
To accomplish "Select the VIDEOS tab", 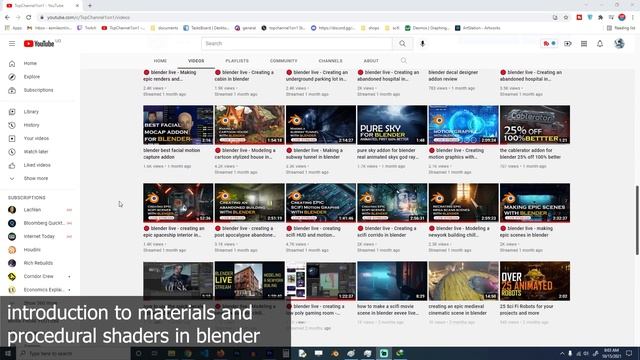I will click(196, 61).
